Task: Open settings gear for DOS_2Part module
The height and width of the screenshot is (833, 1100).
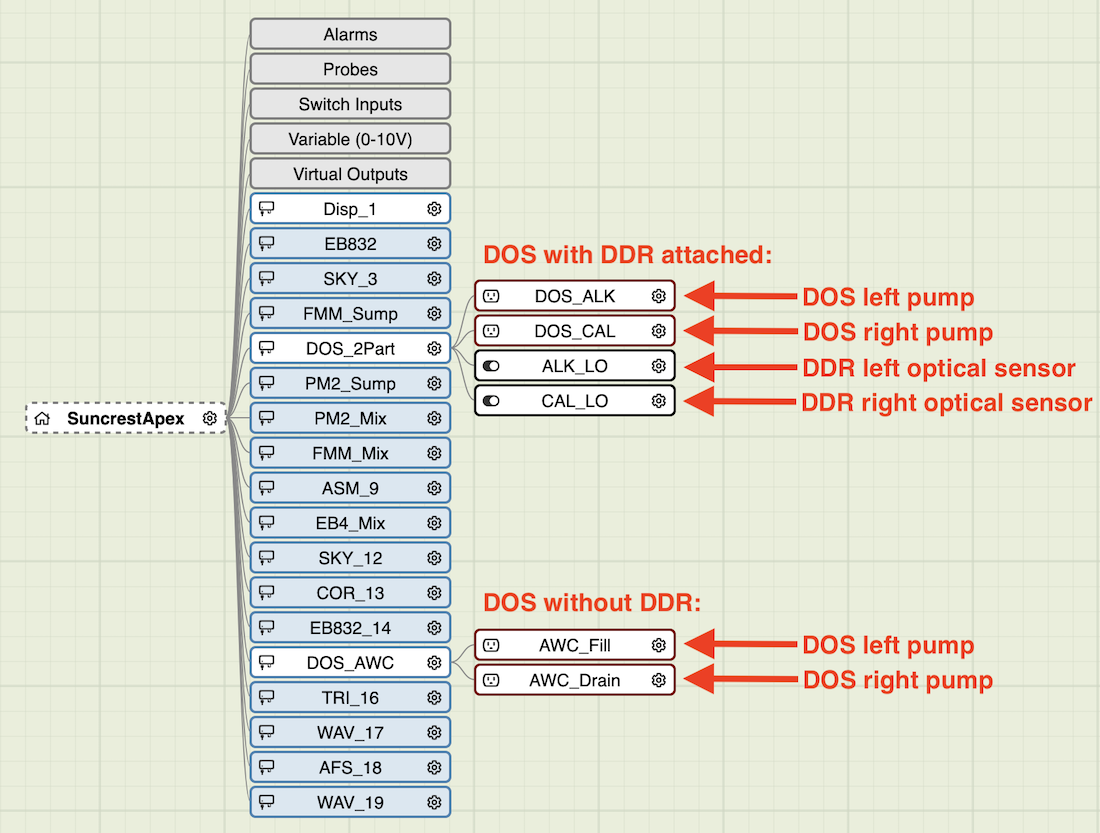Action: pos(434,349)
